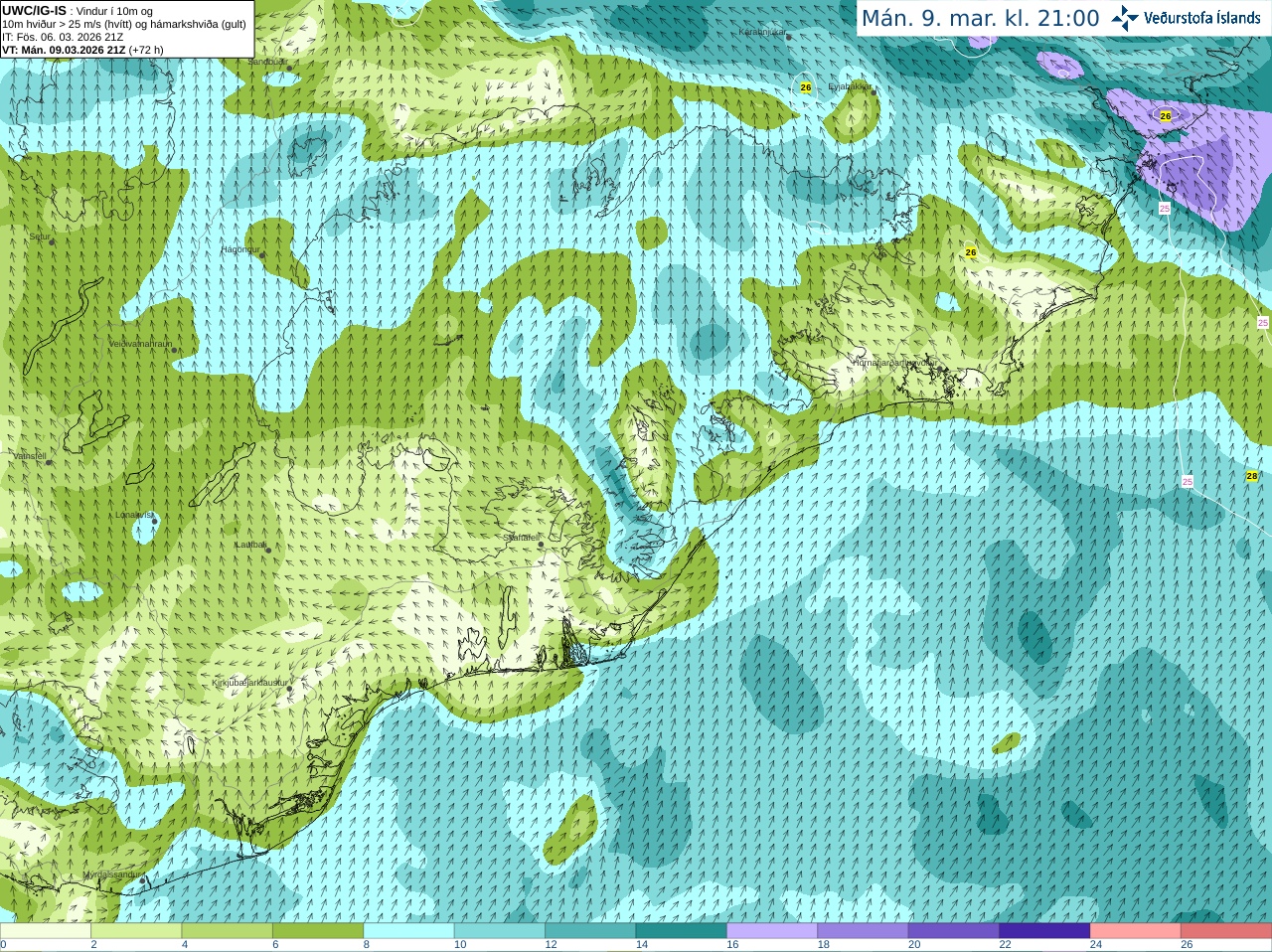The width and height of the screenshot is (1272, 952).
Task: Click the 'UWC/IG-IS : Vindur í 10m og' title line
Action: (x=78, y=11)
